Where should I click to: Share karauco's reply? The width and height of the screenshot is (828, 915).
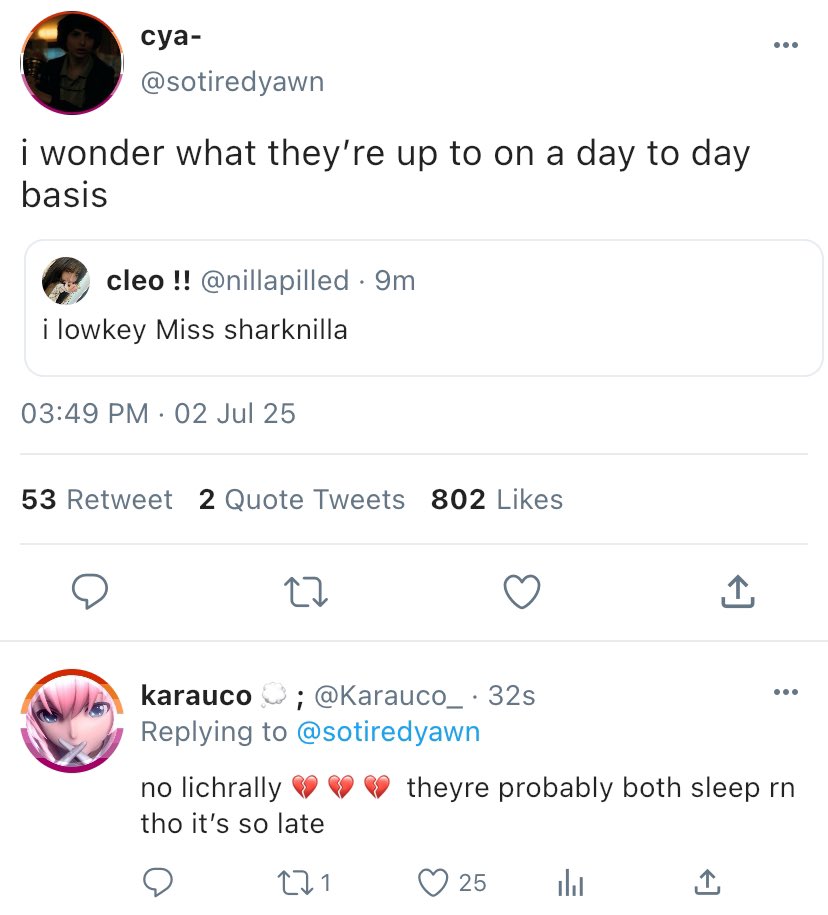coord(706,881)
